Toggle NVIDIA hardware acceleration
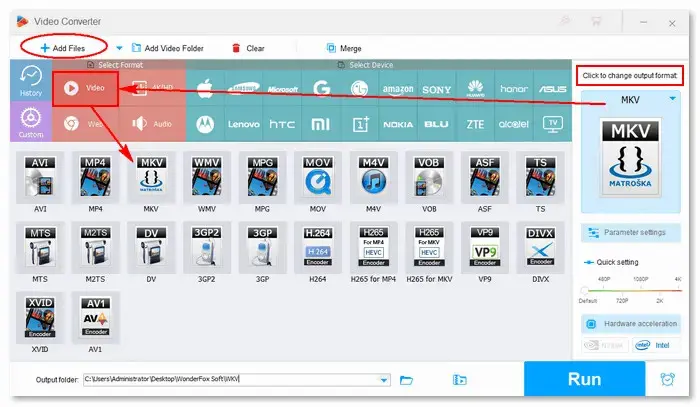The height and width of the screenshot is (407, 700). tap(605, 345)
